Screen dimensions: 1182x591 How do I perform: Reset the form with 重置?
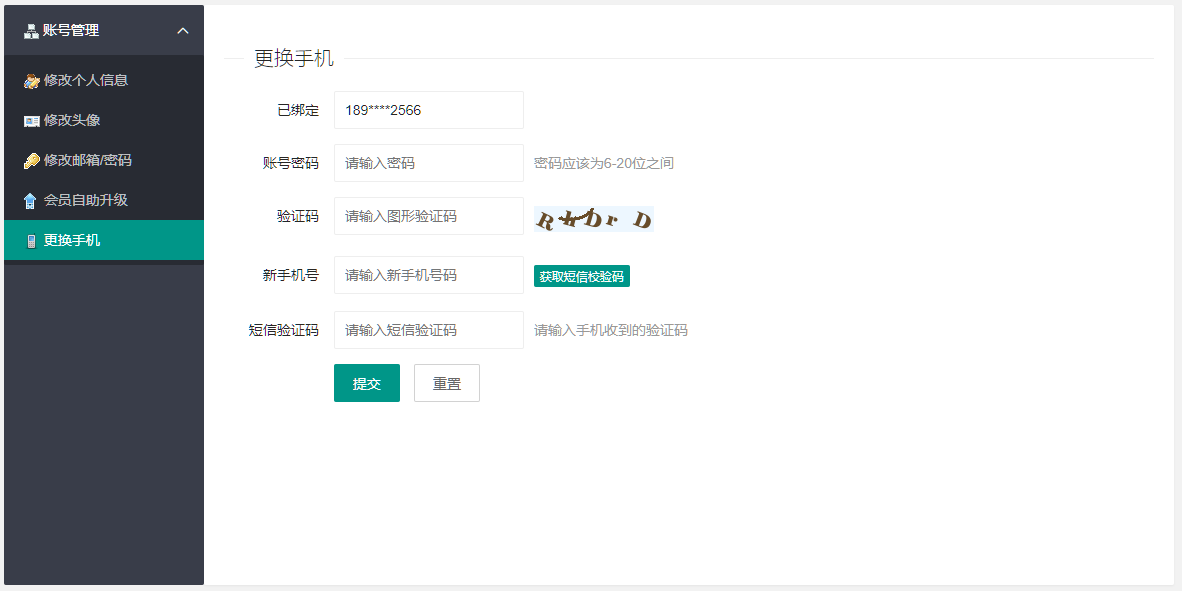pos(447,383)
